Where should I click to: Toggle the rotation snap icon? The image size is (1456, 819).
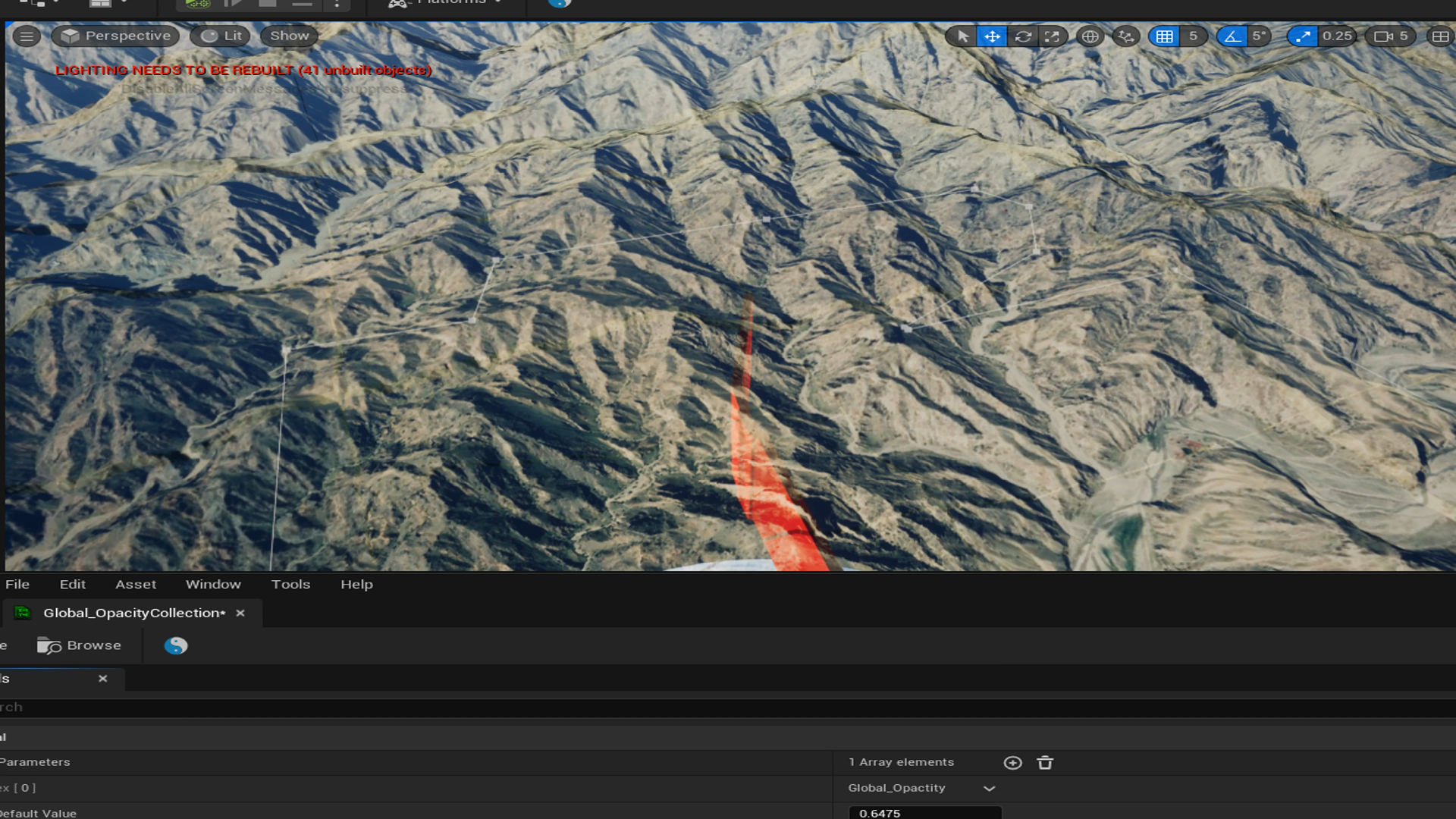pos(1232,36)
